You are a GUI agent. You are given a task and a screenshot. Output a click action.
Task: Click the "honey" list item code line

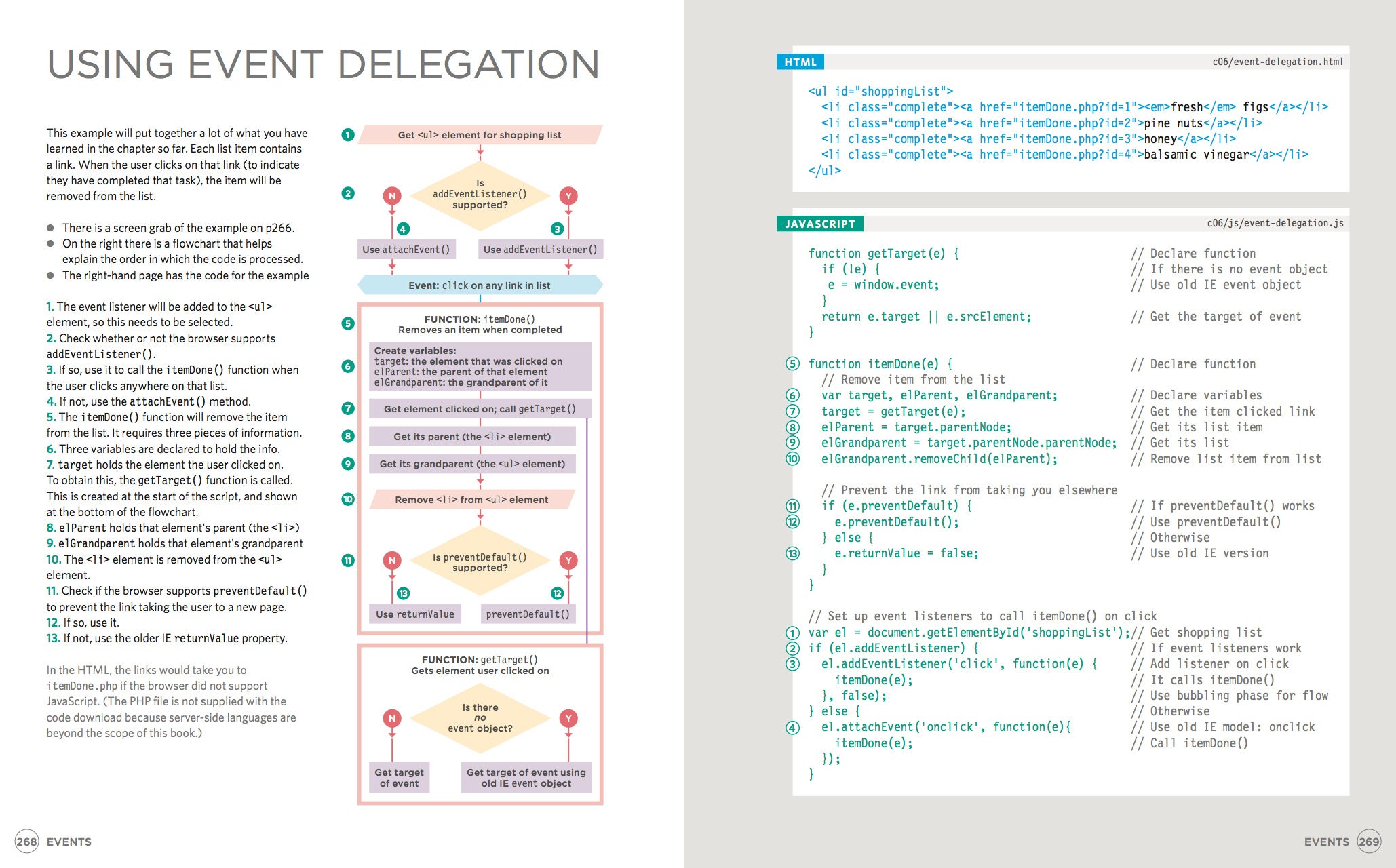(1028, 139)
